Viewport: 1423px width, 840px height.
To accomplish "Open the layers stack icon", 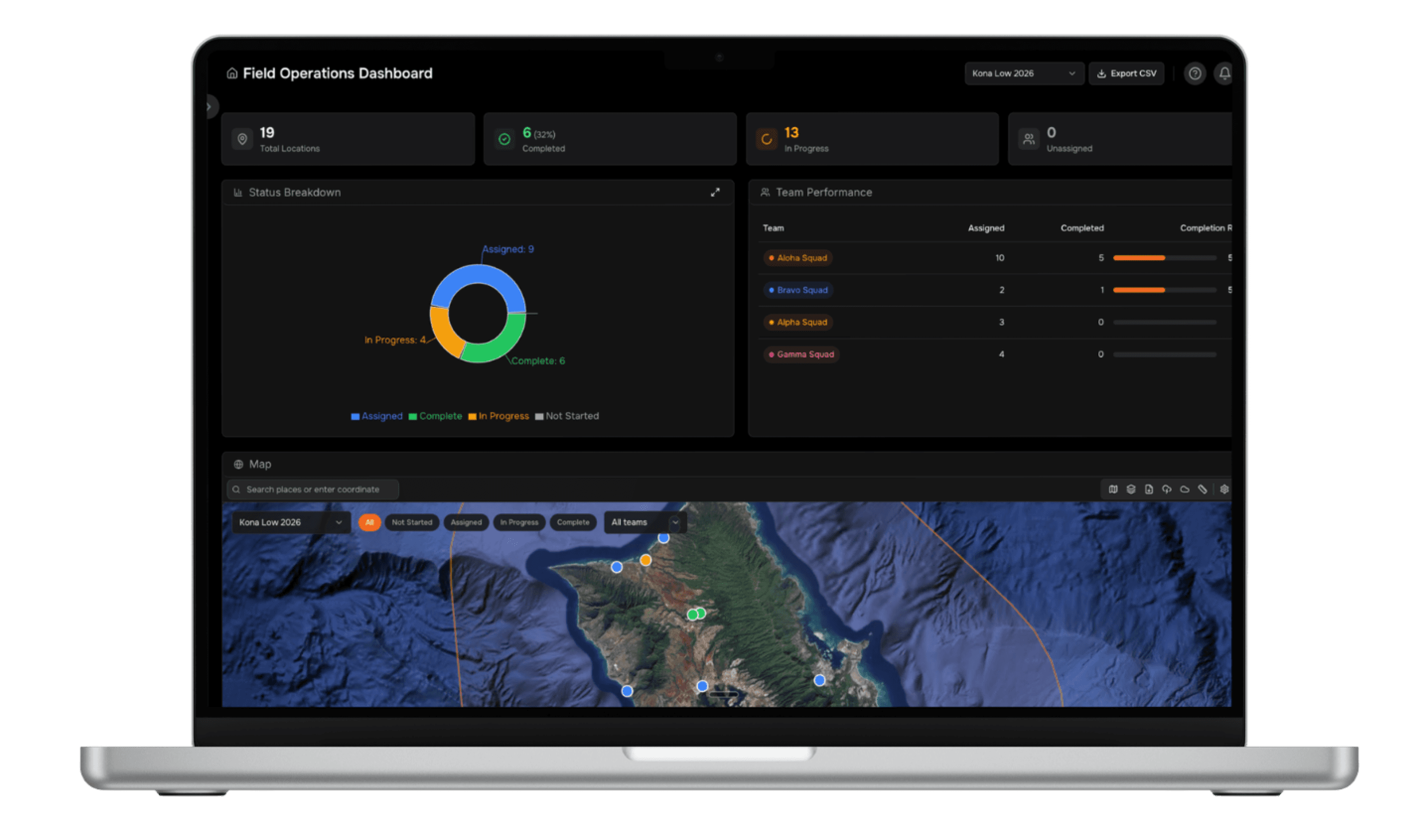I will tap(1131, 489).
